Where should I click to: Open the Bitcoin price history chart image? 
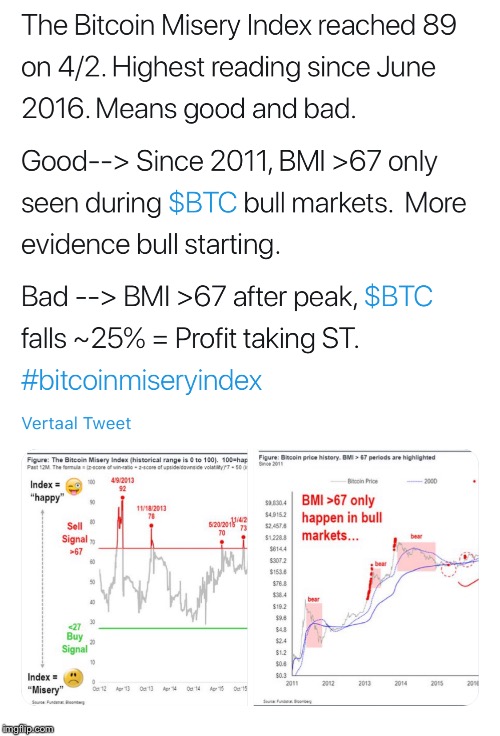(x=366, y=579)
